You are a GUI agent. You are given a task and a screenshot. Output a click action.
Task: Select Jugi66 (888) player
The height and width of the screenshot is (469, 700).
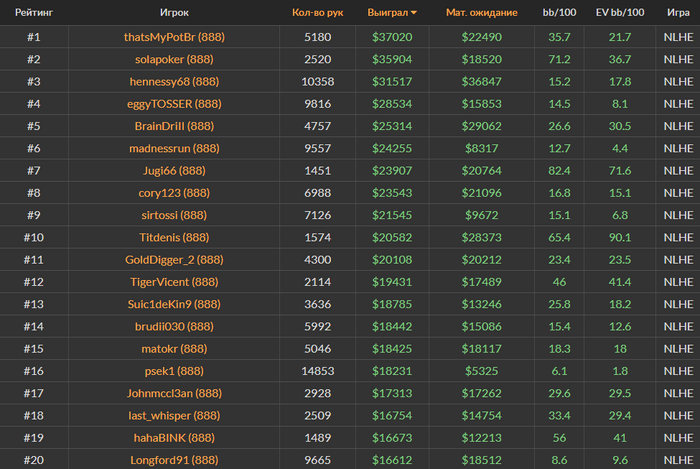point(174,170)
